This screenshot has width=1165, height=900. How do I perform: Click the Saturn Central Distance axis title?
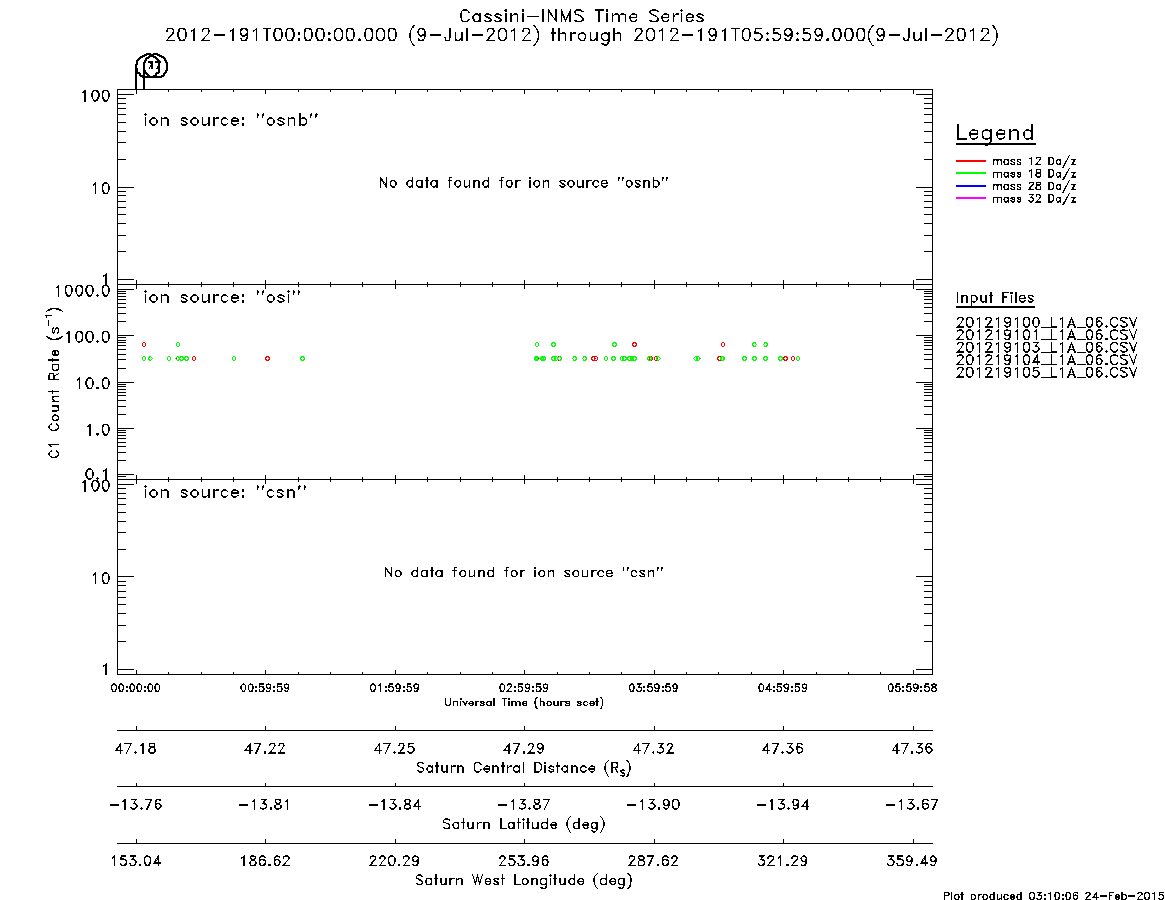click(524, 768)
